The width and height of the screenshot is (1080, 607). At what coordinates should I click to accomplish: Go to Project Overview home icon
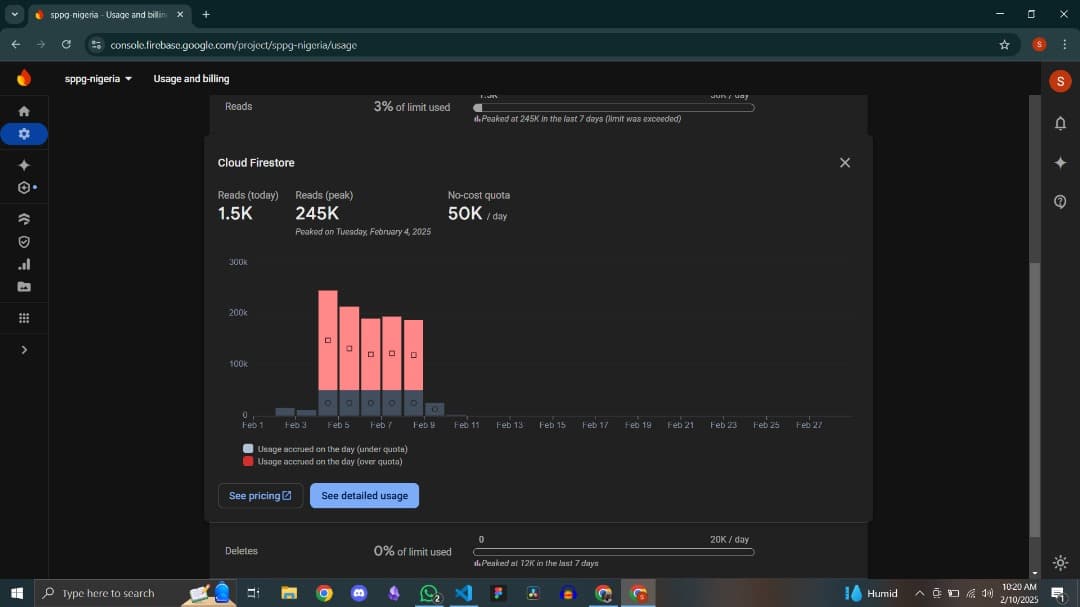24,111
